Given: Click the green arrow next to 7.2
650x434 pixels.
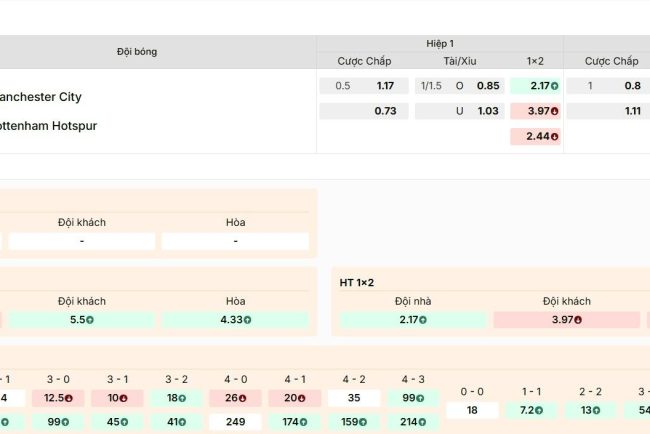Looking at the screenshot, I should (x=541, y=410).
